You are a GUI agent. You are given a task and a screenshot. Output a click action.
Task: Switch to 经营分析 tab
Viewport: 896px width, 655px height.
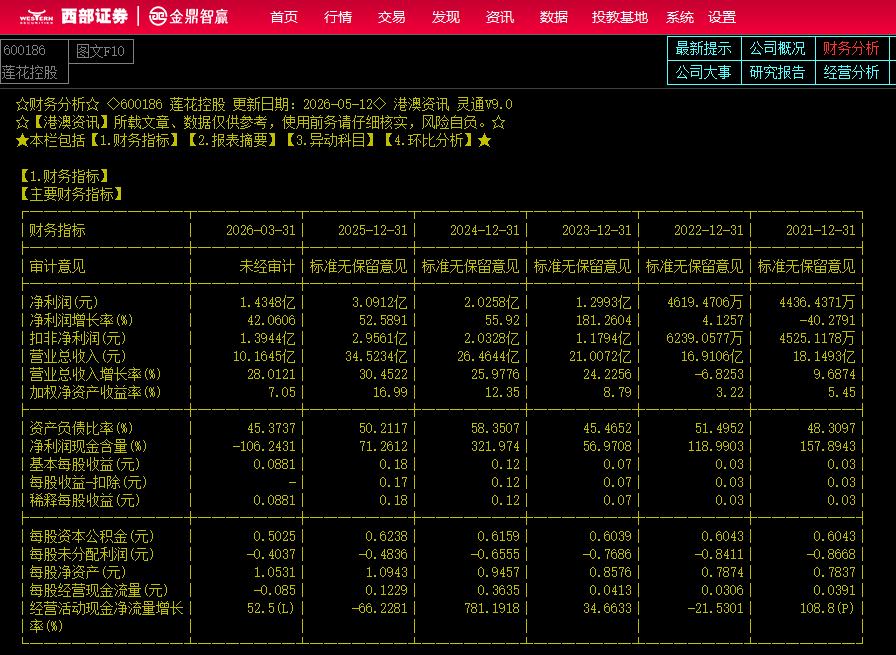pyautogui.click(x=851, y=73)
